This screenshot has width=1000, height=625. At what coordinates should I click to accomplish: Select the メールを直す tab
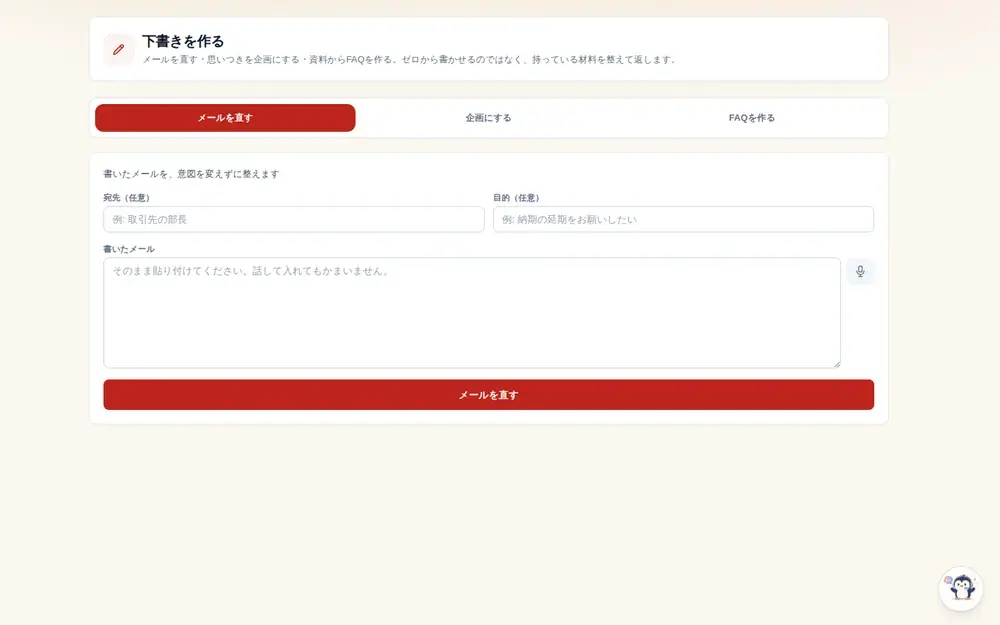click(225, 118)
